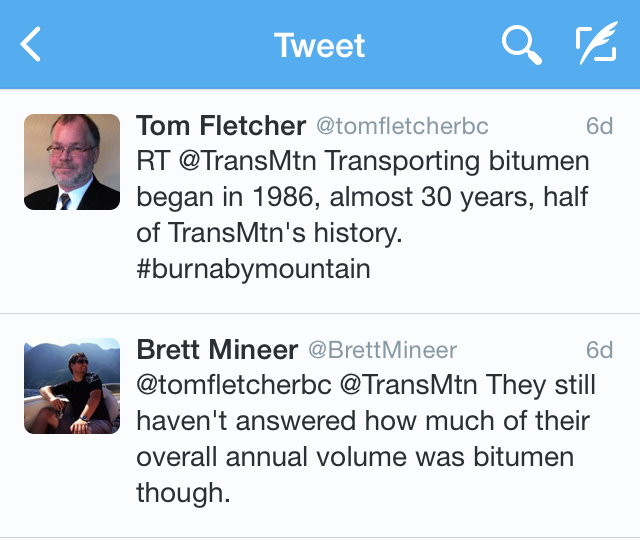This screenshot has width=640, height=541.
Task: Open the #burnabymountain hashtag
Action: [253, 270]
